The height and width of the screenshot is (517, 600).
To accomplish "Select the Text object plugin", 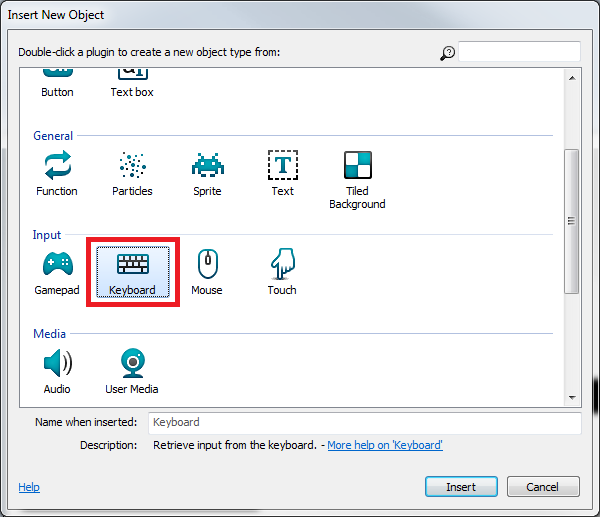I will [283, 173].
